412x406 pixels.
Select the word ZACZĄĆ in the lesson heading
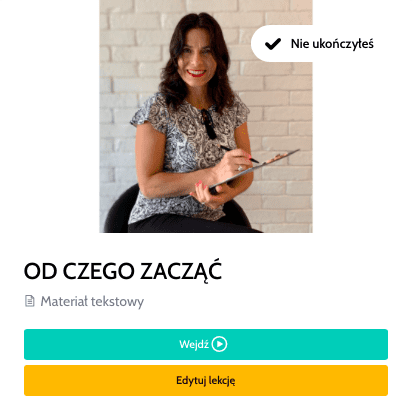[x=181, y=271]
